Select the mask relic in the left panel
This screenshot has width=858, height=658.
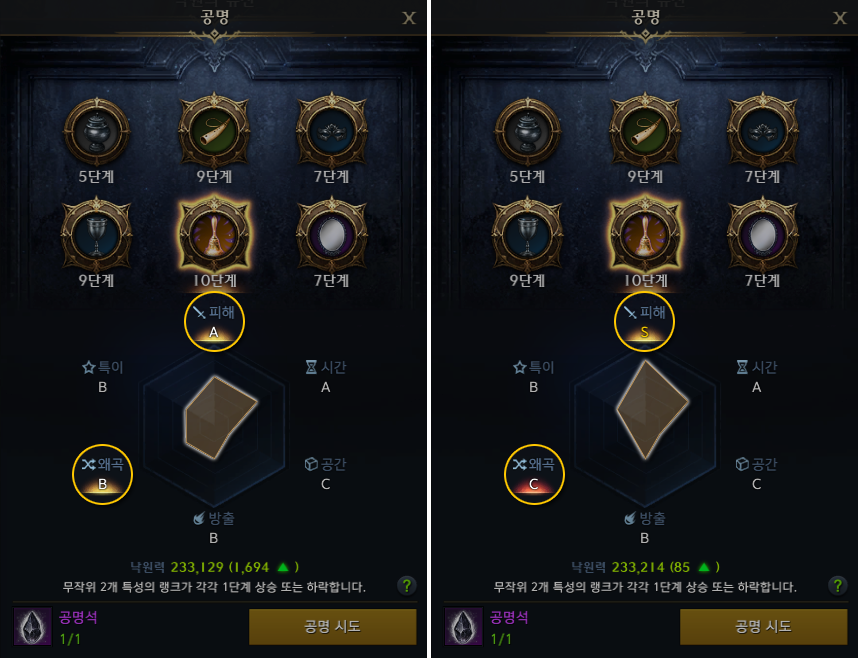coord(332,131)
